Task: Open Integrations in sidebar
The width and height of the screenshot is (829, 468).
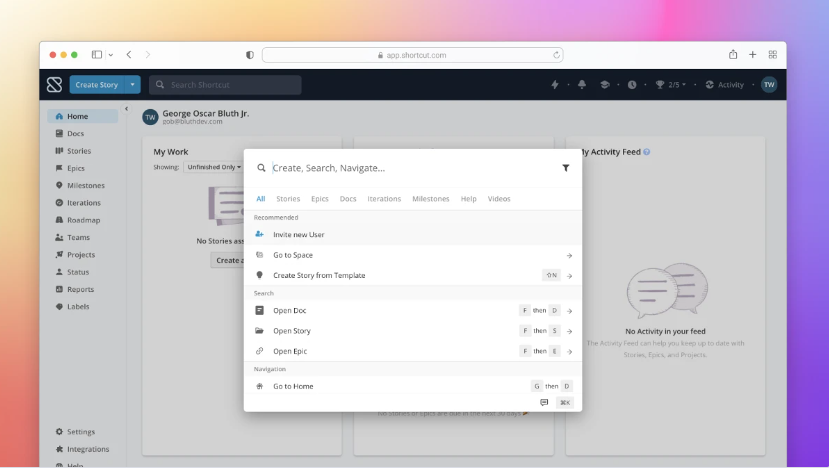Action: pyautogui.click(x=82, y=449)
